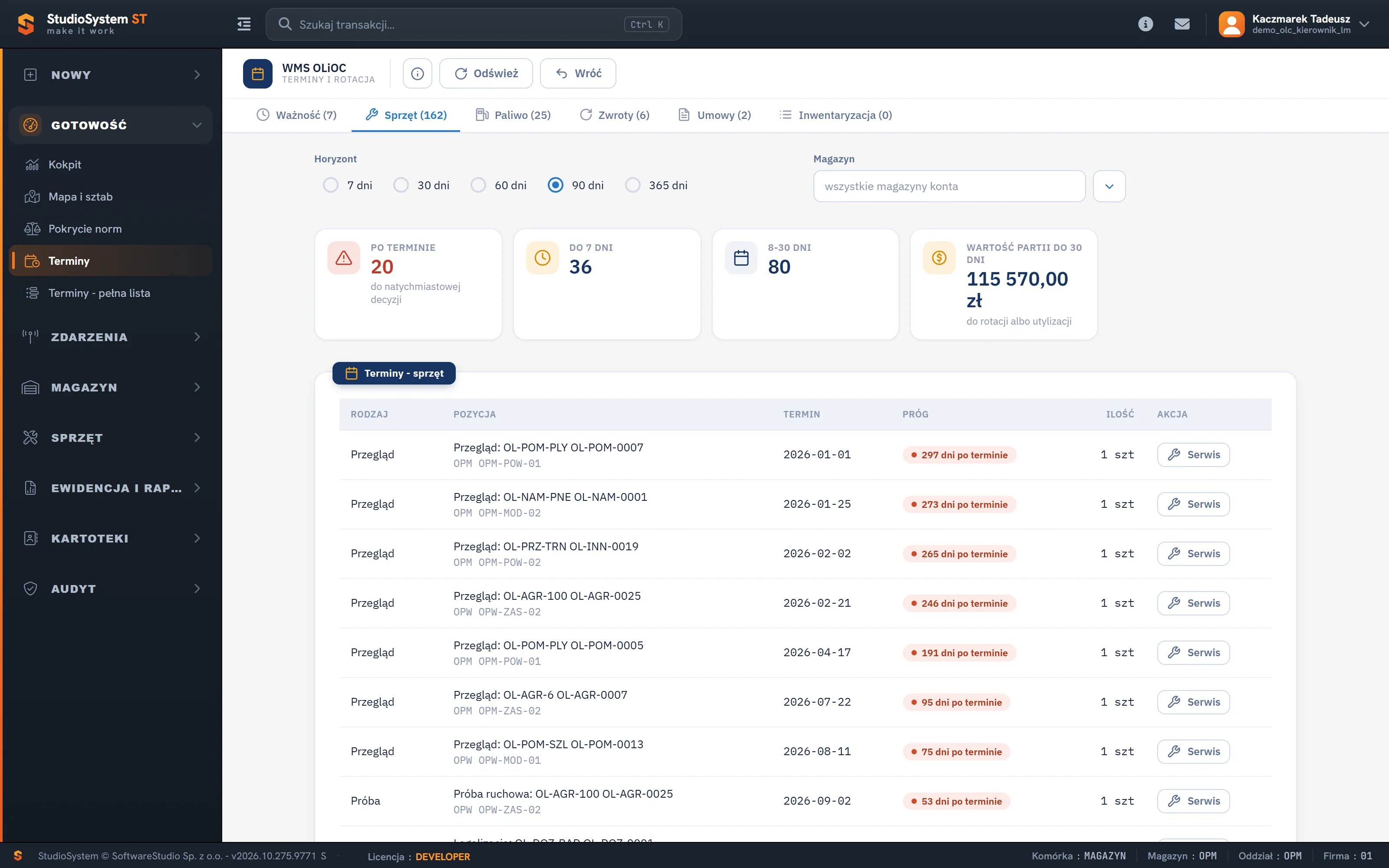Click the clock icon on Do 7 dni card
This screenshot has width=1389, height=868.
coord(543,258)
